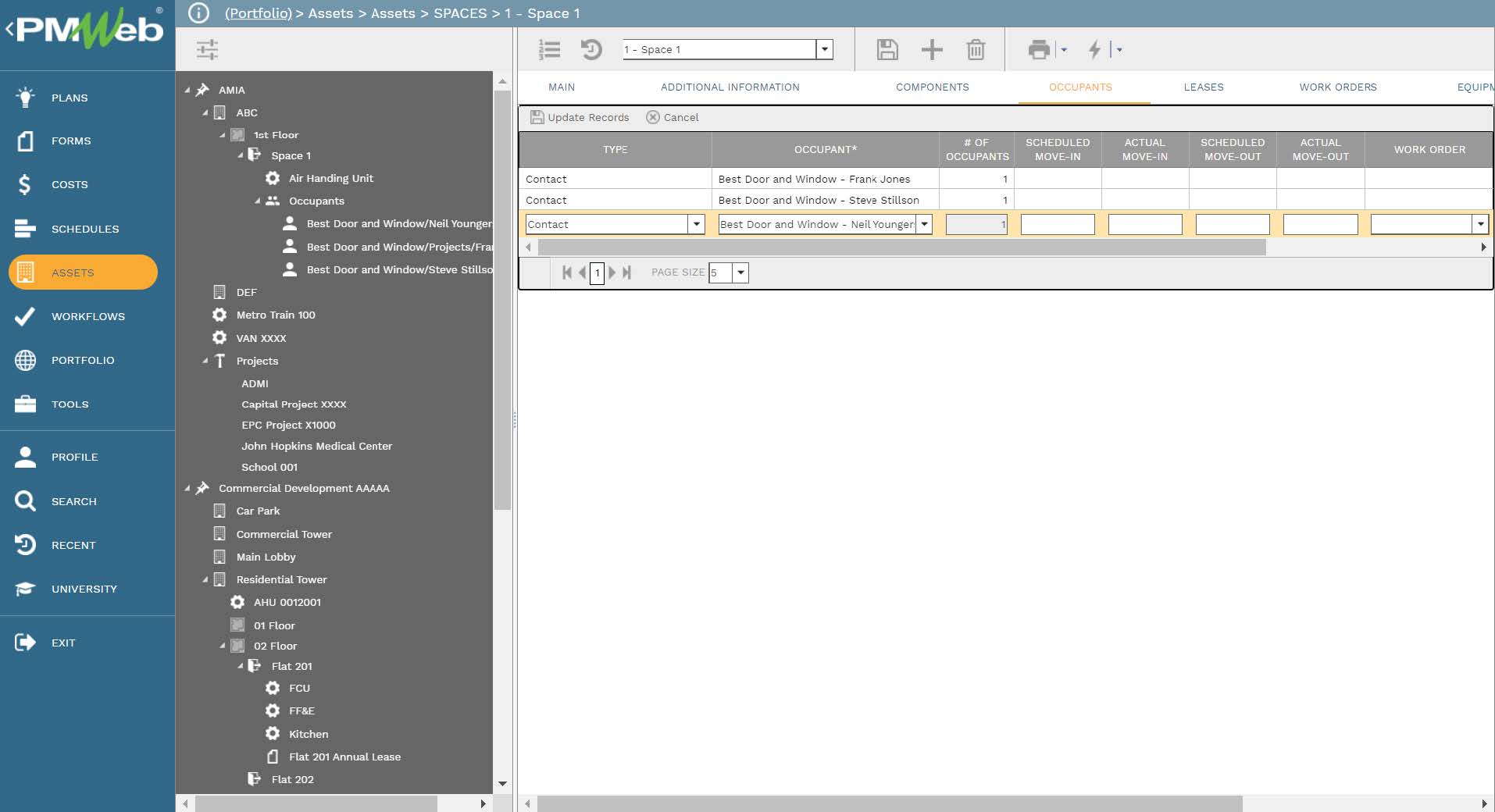The height and width of the screenshot is (812, 1495).
Task: Switch to the Components tab
Action: pos(933,87)
